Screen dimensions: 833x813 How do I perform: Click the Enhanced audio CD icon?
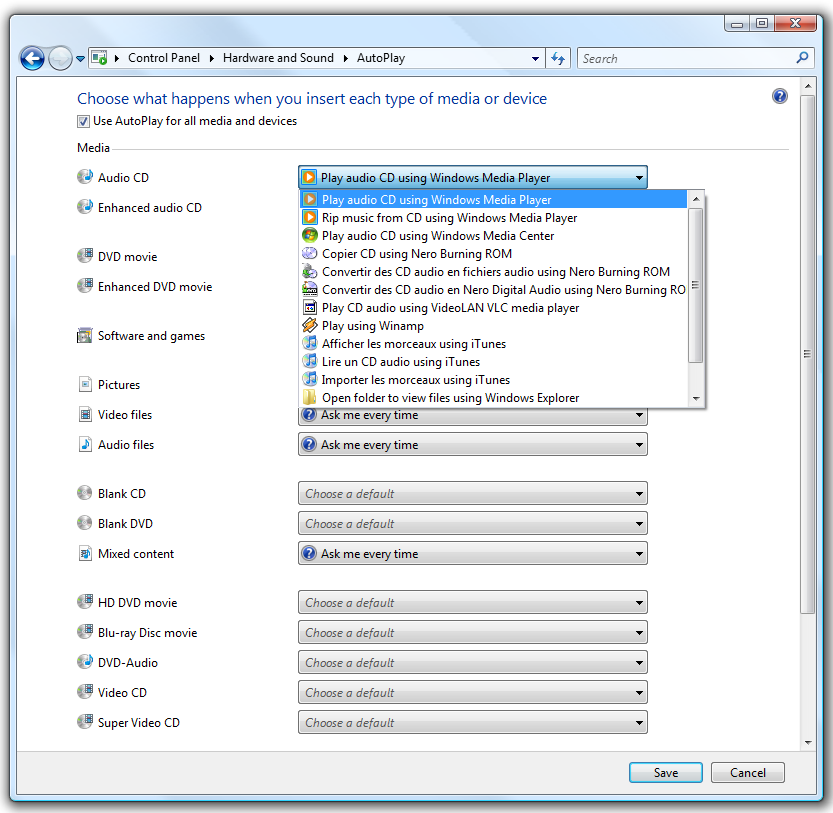tap(85, 207)
